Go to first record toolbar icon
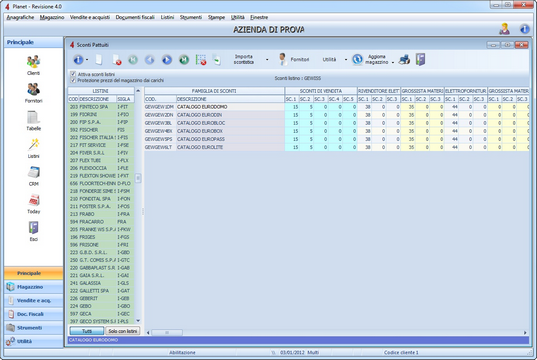Screen dimensions: 537x360 133,60
